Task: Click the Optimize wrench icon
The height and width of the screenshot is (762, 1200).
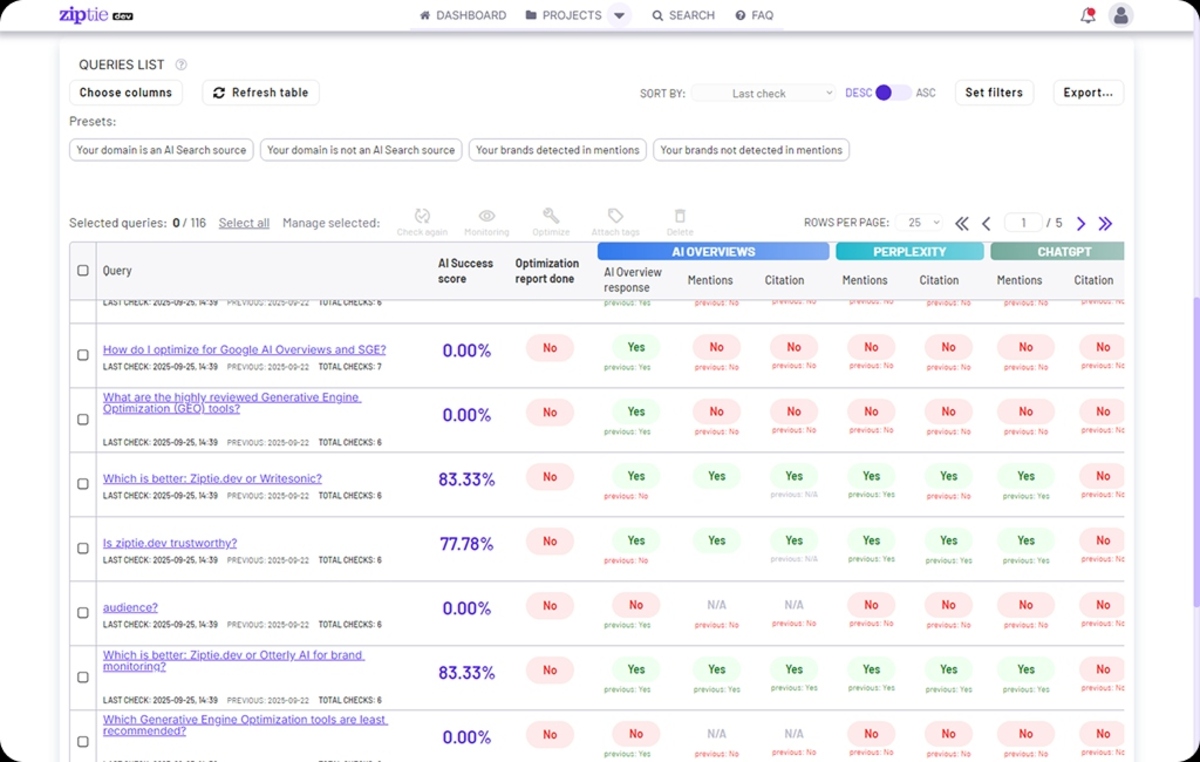Action: (x=551, y=216)
